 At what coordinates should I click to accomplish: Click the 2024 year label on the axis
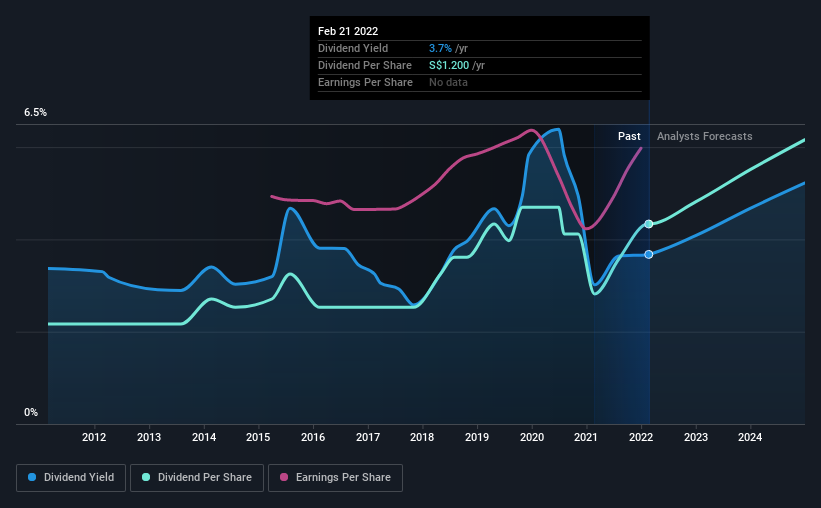(750, 437)
